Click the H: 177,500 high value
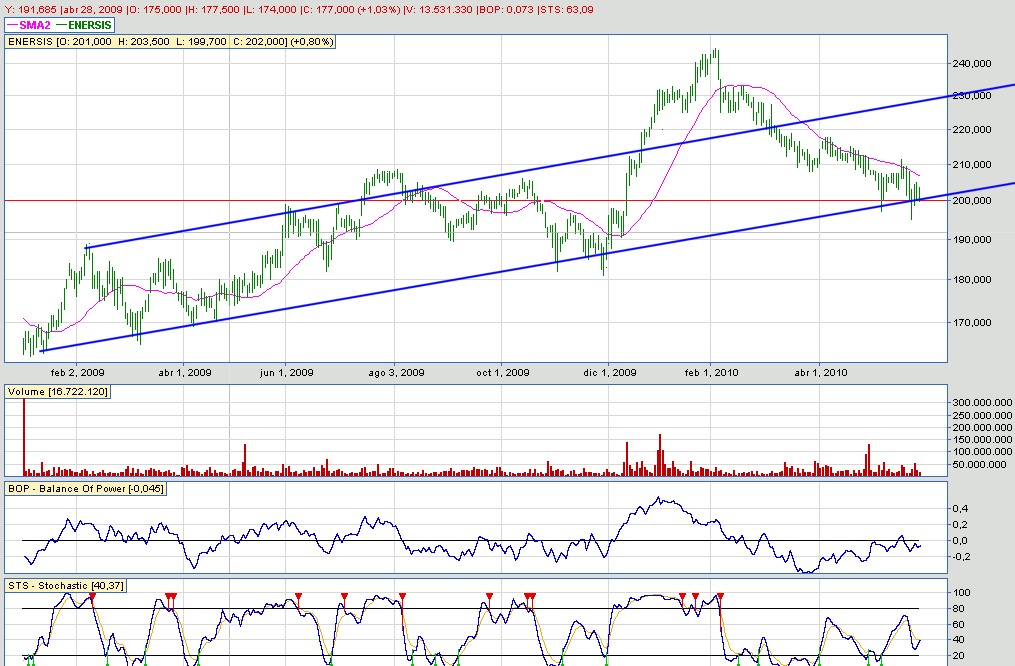The height and width of the screenshot is (666, 1015). tap(214, 10)
